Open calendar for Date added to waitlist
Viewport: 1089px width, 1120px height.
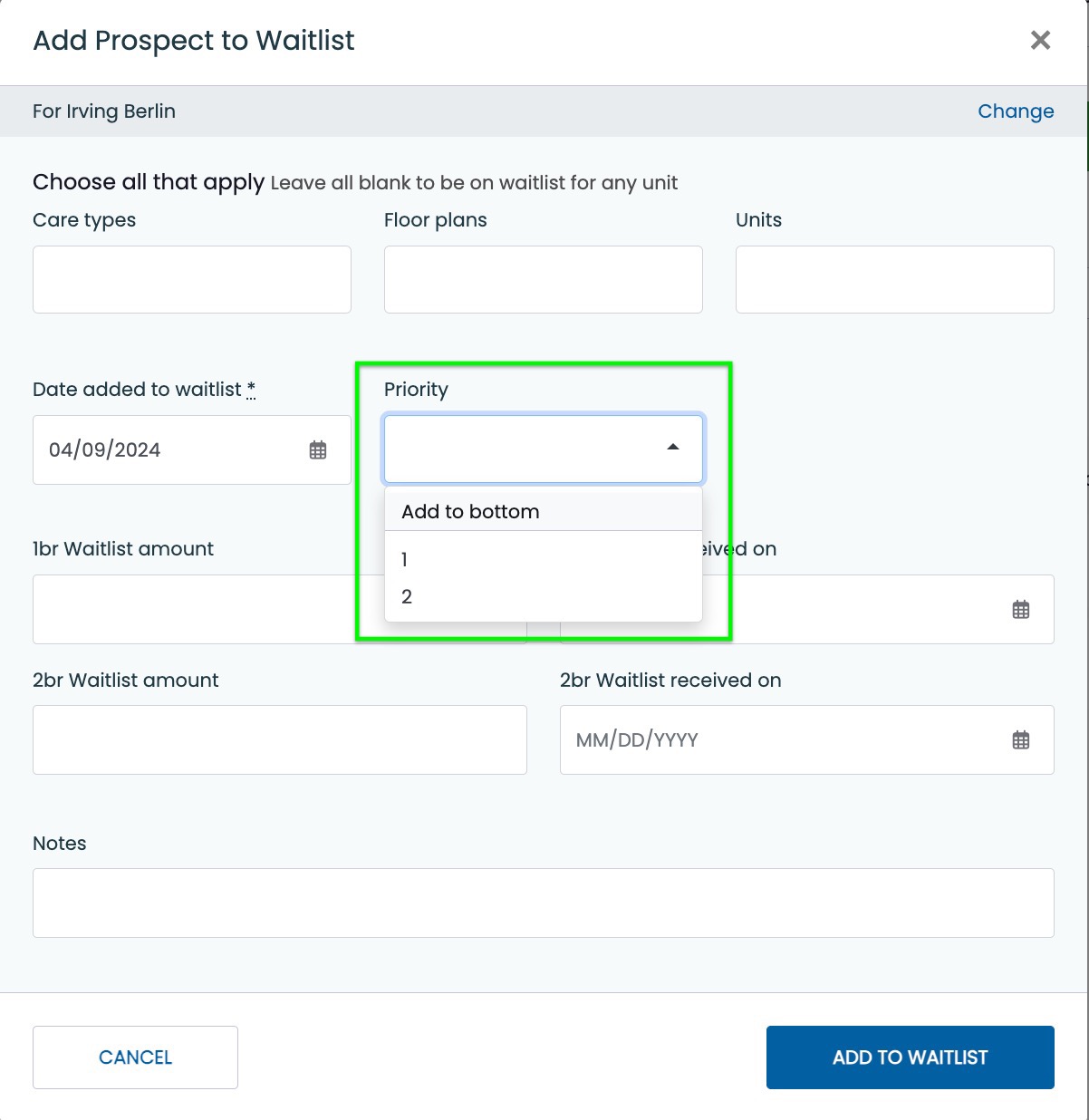click(318, 450)
